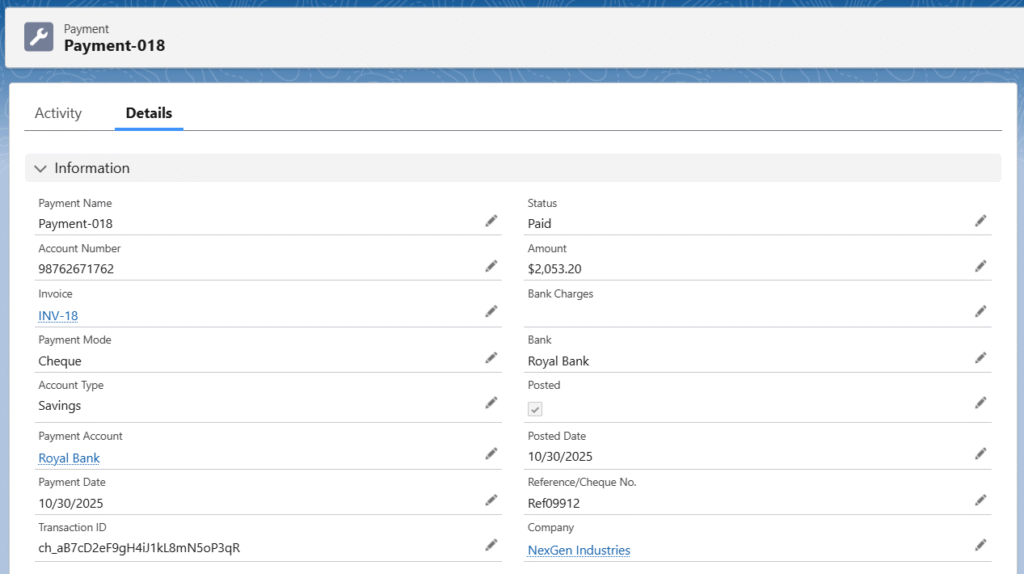The image size is (1024, 574).
Task: Edit the Account Type pencil icon
Action: (491, 403)
